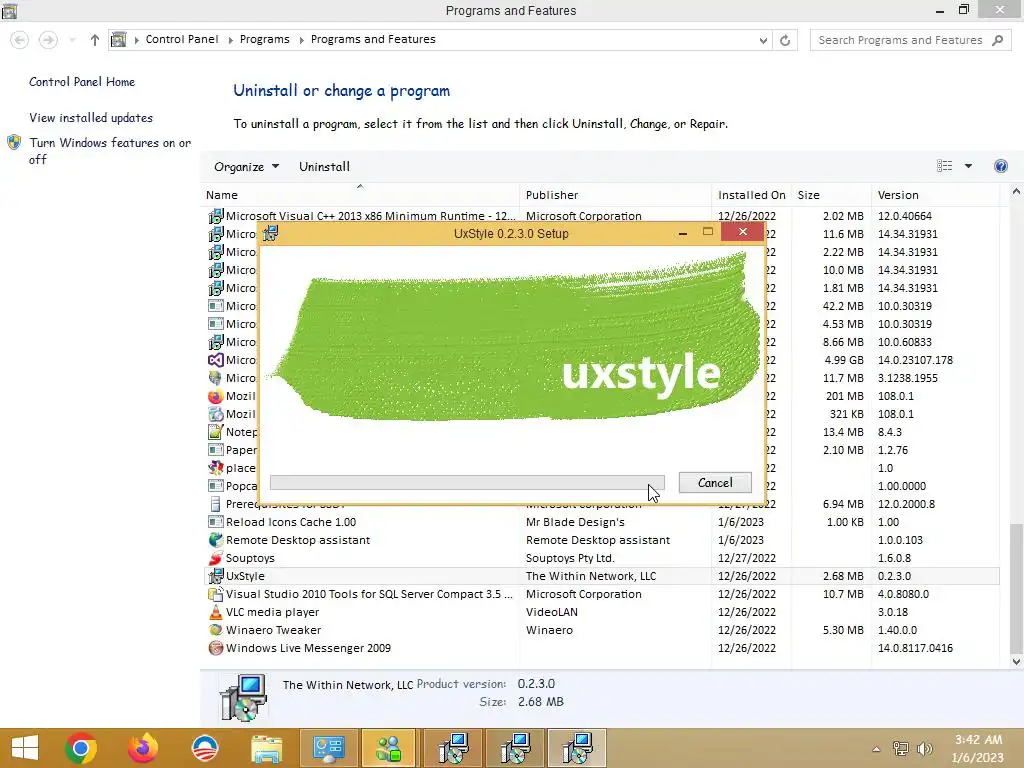Click the 4.99 GB size cell
This screenshot has width=1024, height=768.
click(x=844, y=360)
